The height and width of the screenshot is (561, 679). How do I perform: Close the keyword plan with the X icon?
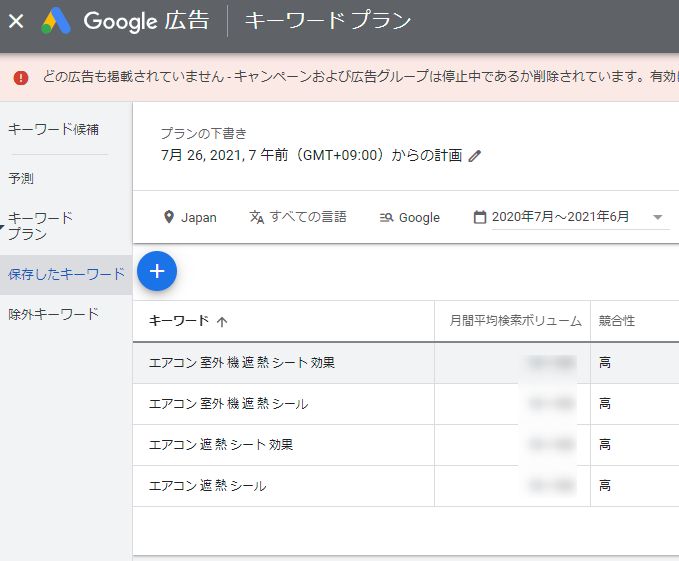[x=16, y=21]
